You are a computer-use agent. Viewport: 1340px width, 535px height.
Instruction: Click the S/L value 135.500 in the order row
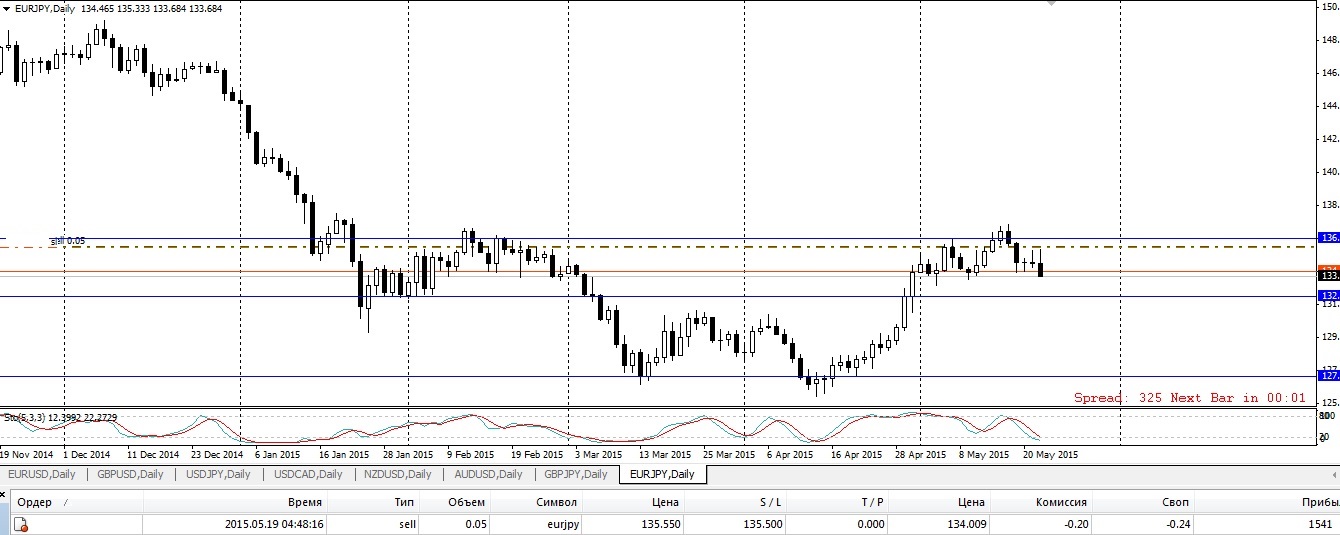(764, 524)
